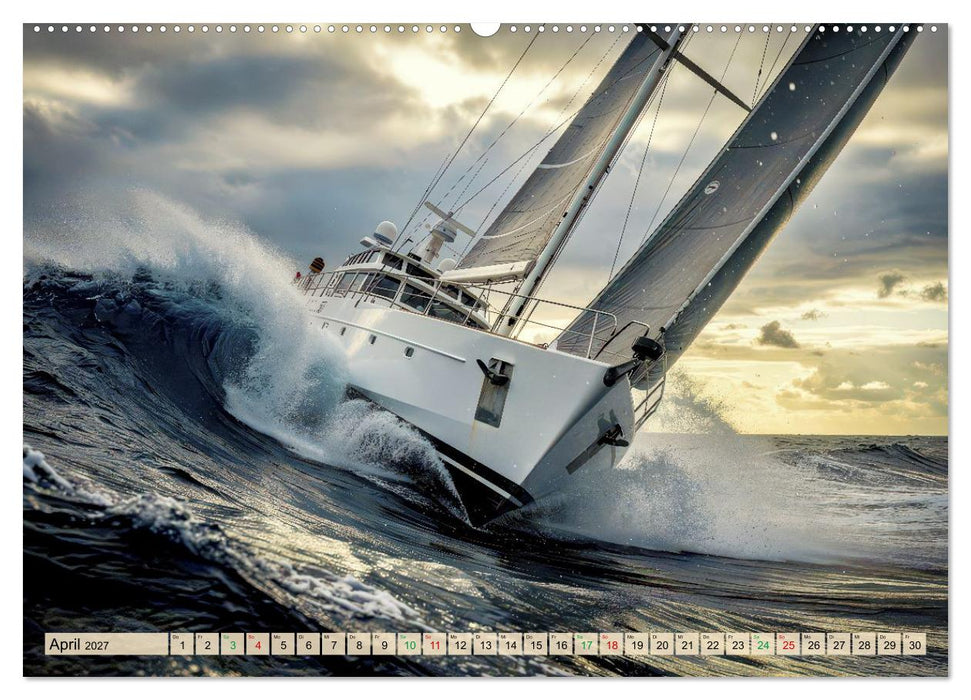Pick day 12 in the date row
This screenshot has height=700, width=971.
460,644
